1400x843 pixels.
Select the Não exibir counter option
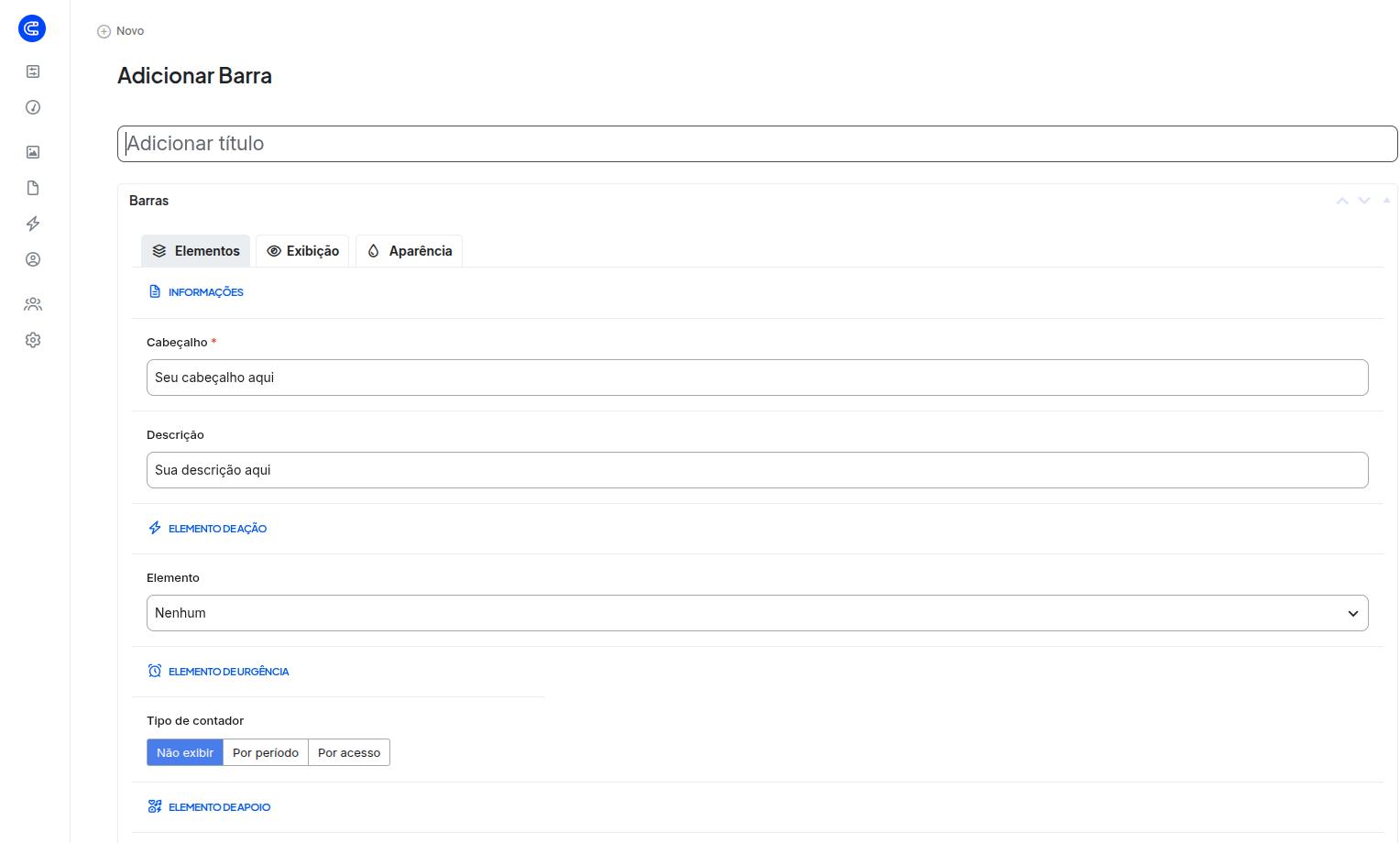(185, 752)
